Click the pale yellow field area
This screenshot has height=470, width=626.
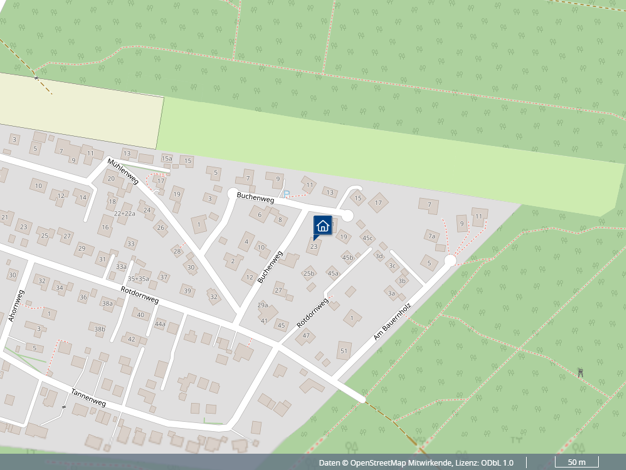click(80, 110)
